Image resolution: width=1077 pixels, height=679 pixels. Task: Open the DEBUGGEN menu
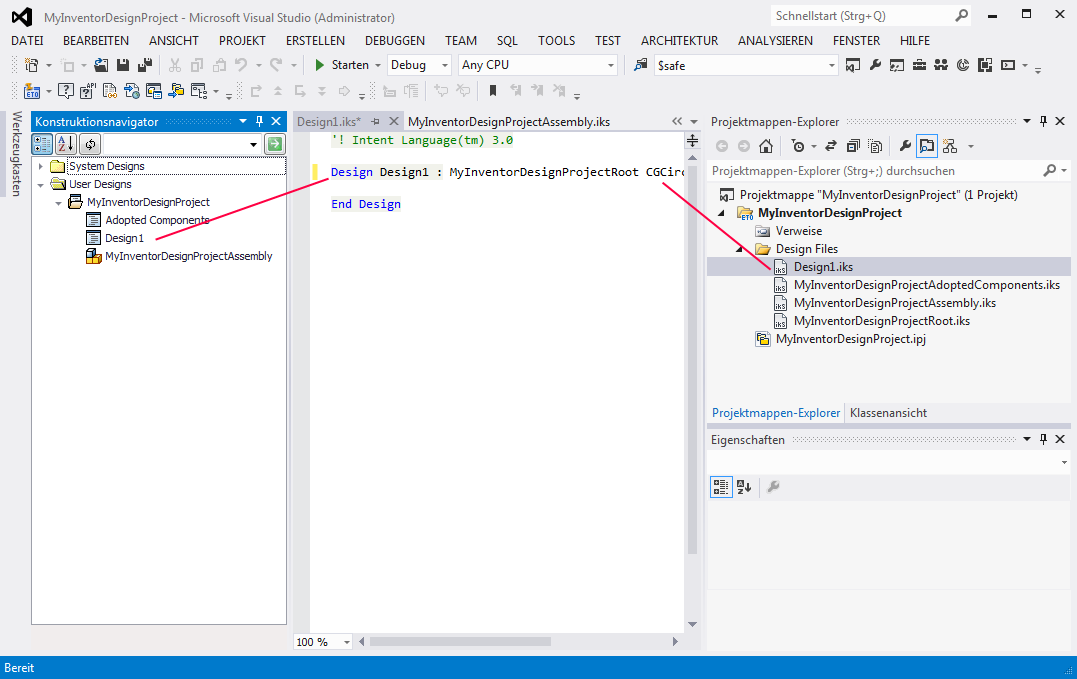point(395,41)
